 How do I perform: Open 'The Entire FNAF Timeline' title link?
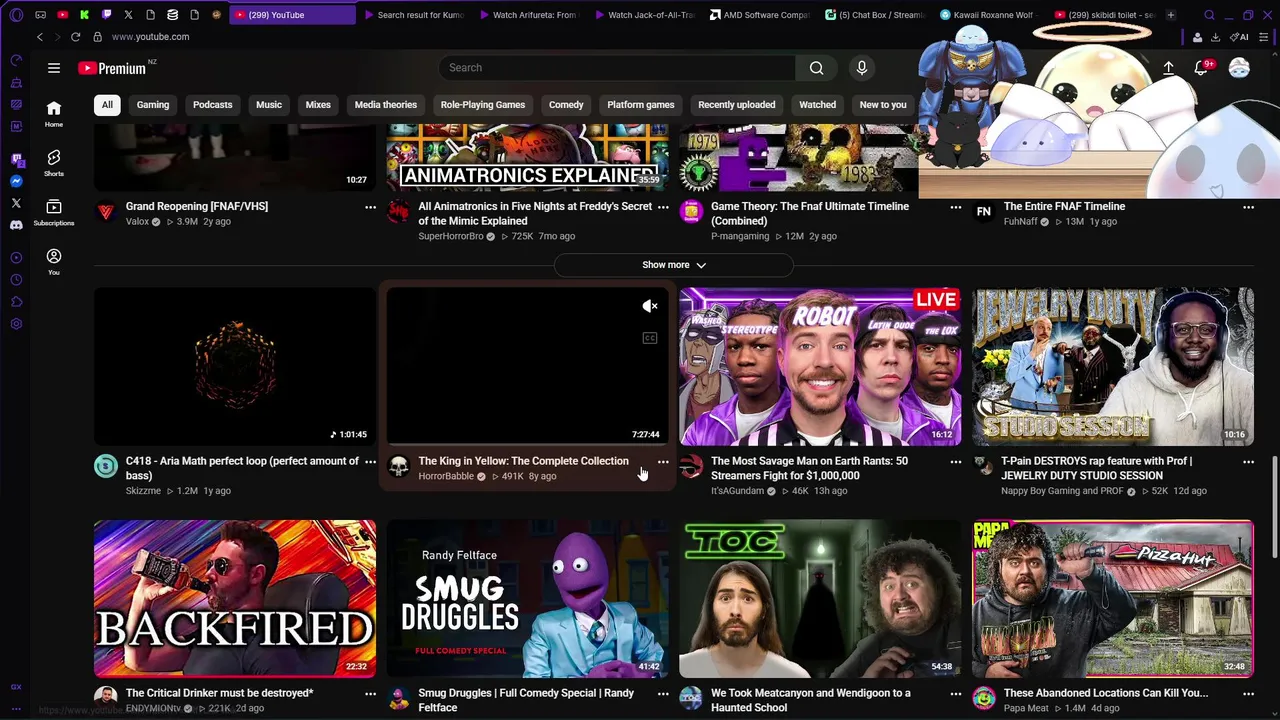[1064, 206]
